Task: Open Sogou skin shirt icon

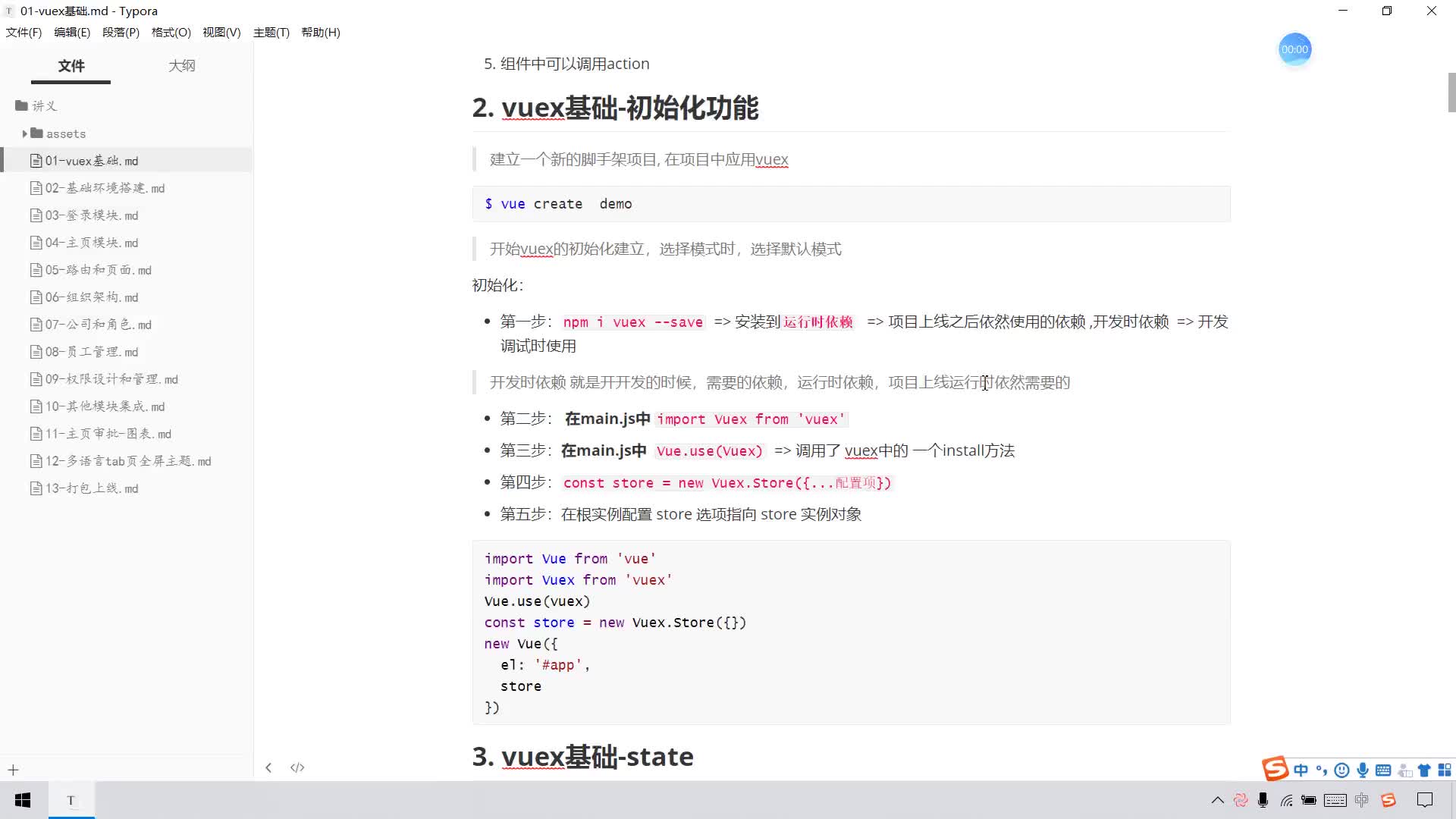Action: click(1424, 770)
